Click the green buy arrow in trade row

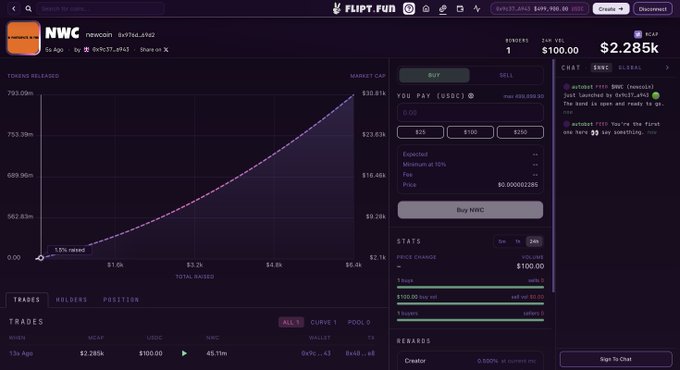tap(184, 353)
